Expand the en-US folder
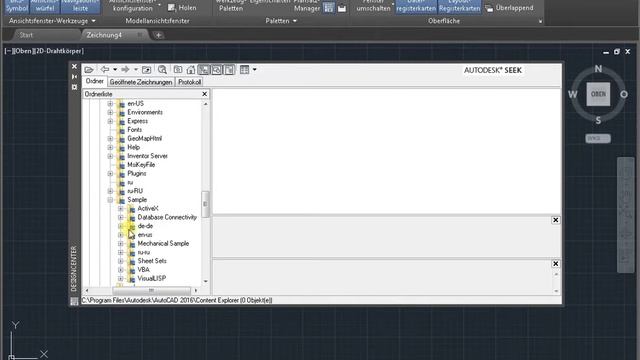 [x=110, y=104]
